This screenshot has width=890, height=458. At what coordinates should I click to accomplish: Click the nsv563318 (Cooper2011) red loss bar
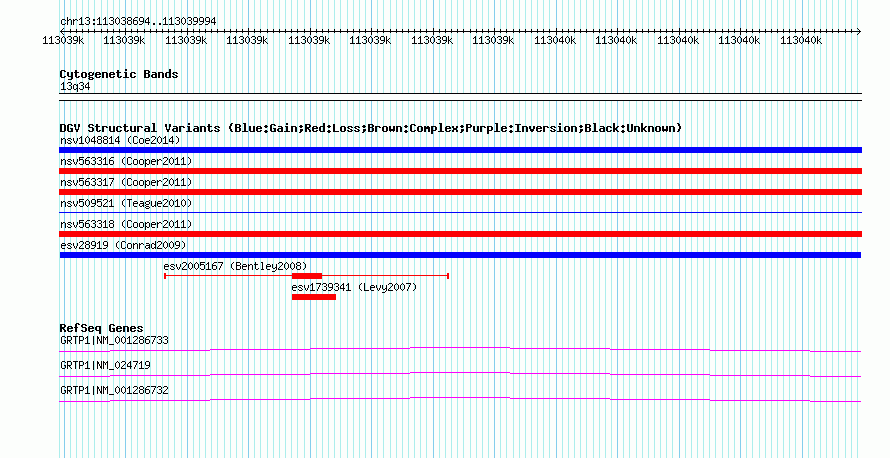coord(460,234)
